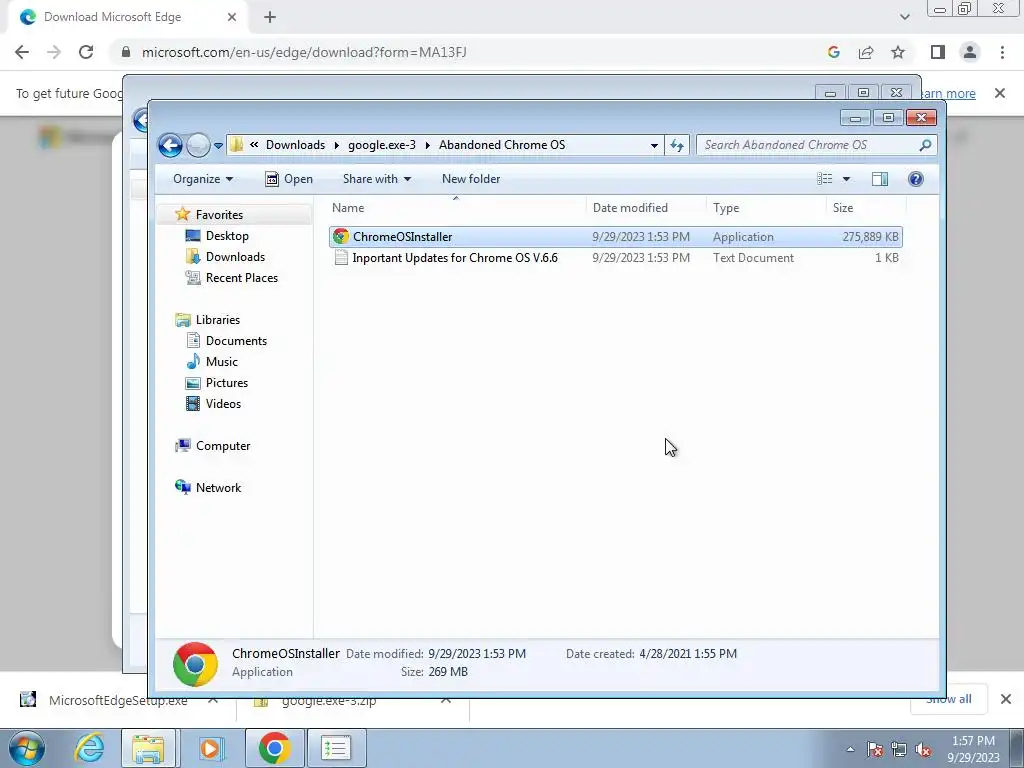This screenshot has height=768, width=1024.
Task: Open Windows Media Player from taskbar
Action: tap(210, 748)
